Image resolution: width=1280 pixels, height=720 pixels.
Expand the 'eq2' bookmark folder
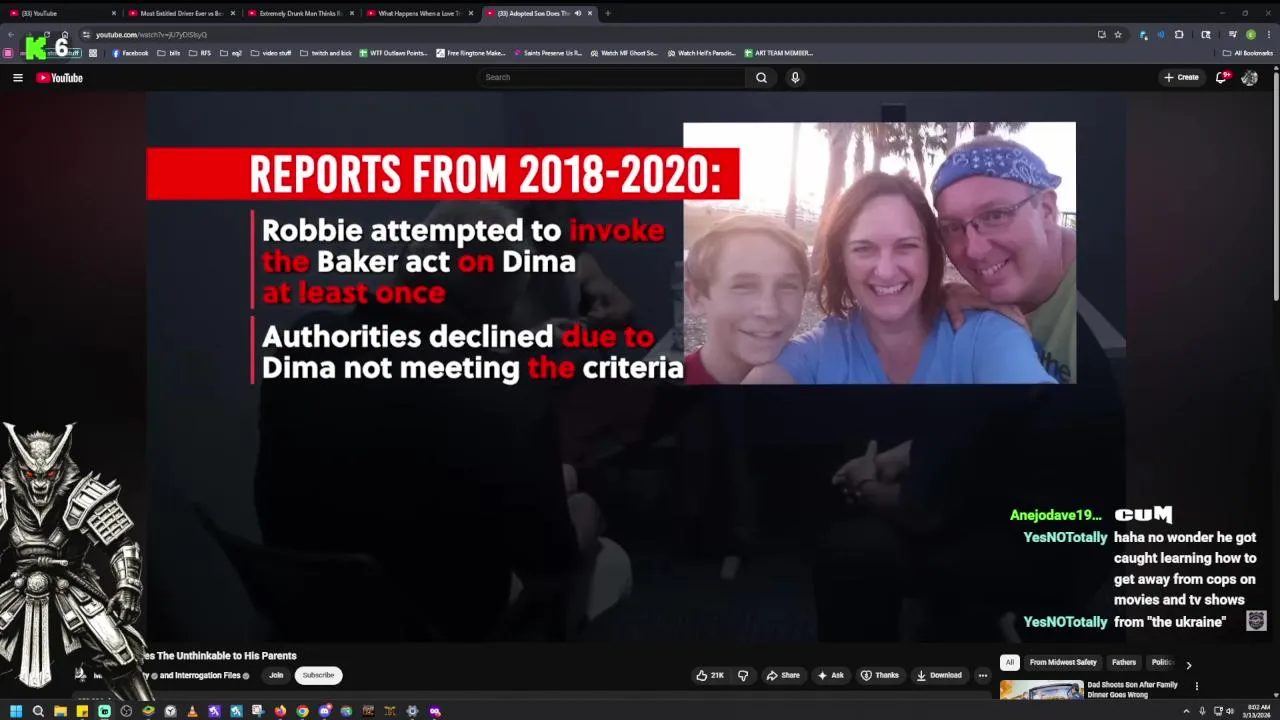click(x=231, y=53)
